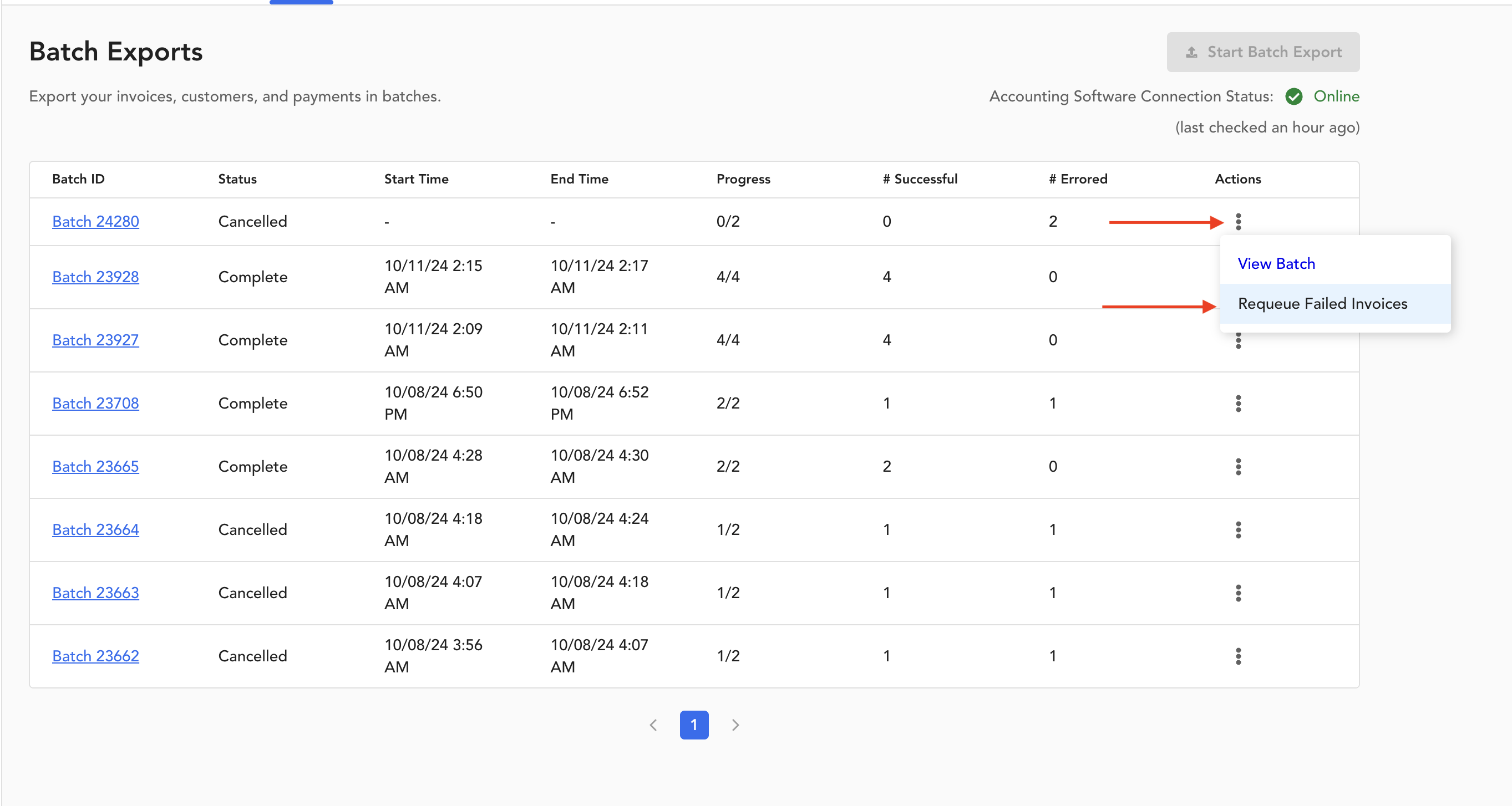Open the Batch 23663 link
This screenshot has width=1512, height=806.
click(x=95, y=593)
